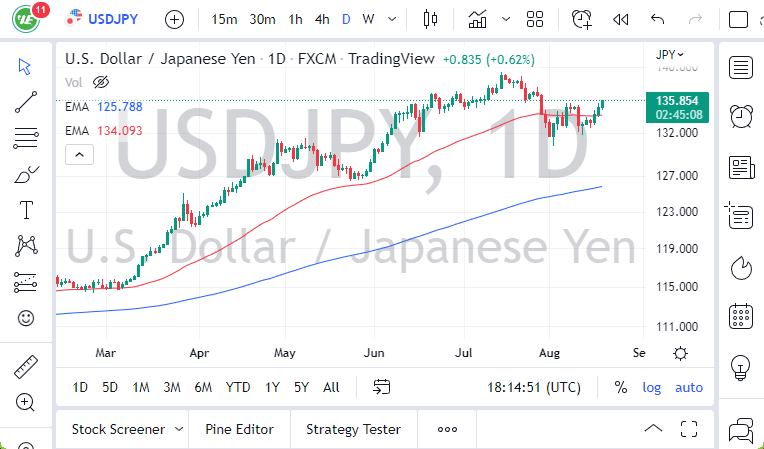Open the emoji icons tool
The width and height of the screenshot is (764, 449).
tap(26, 319)
